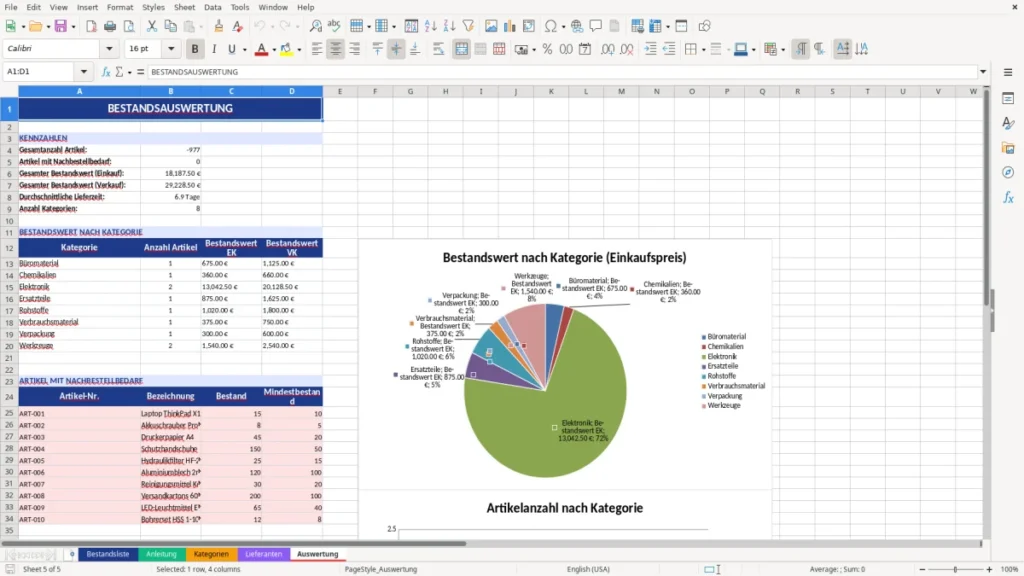Select row header 12
This screenshot has width=1024, height=576.
(9, 248)
